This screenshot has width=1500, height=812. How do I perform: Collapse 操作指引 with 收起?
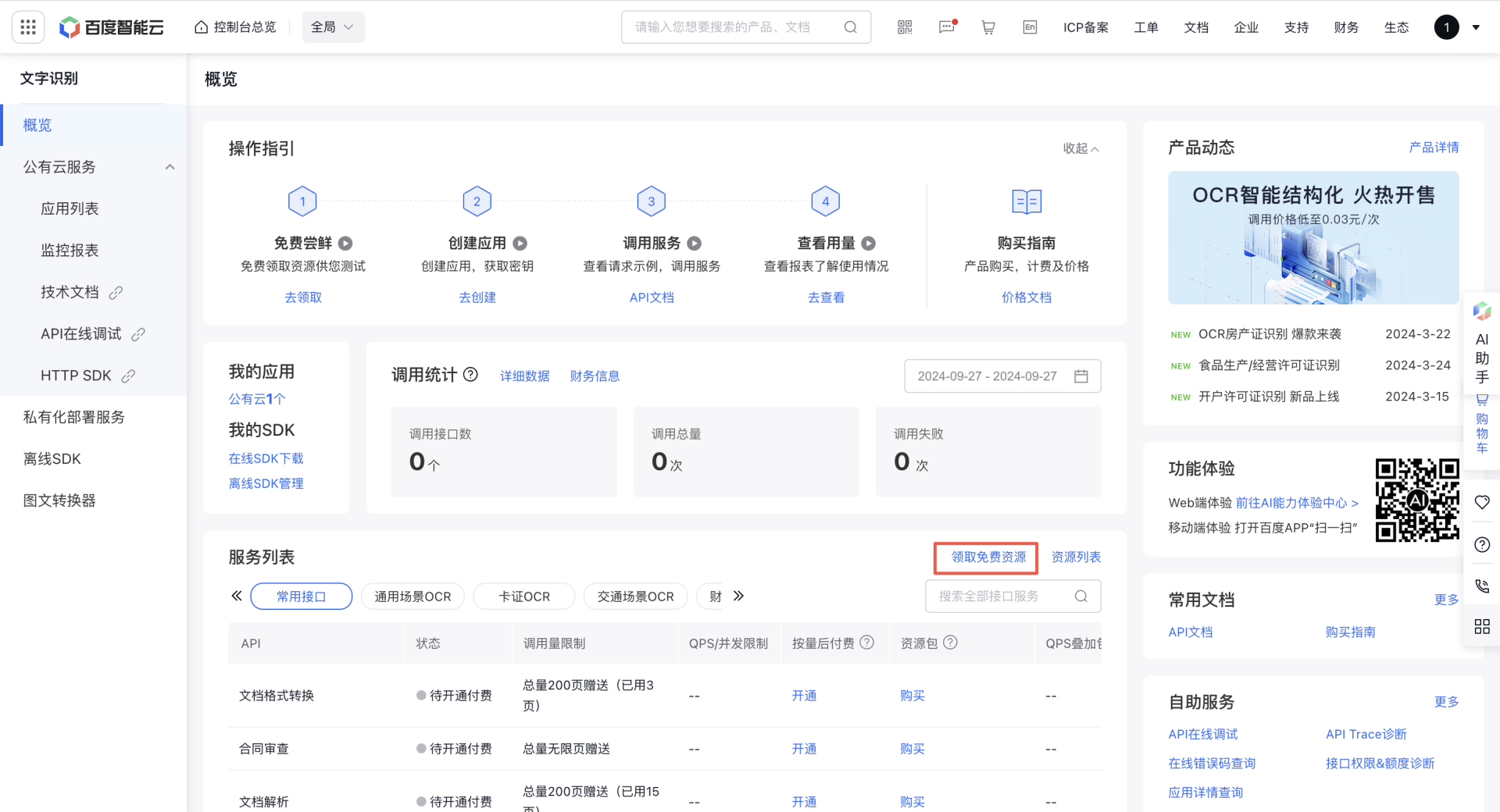(1080, 148)
